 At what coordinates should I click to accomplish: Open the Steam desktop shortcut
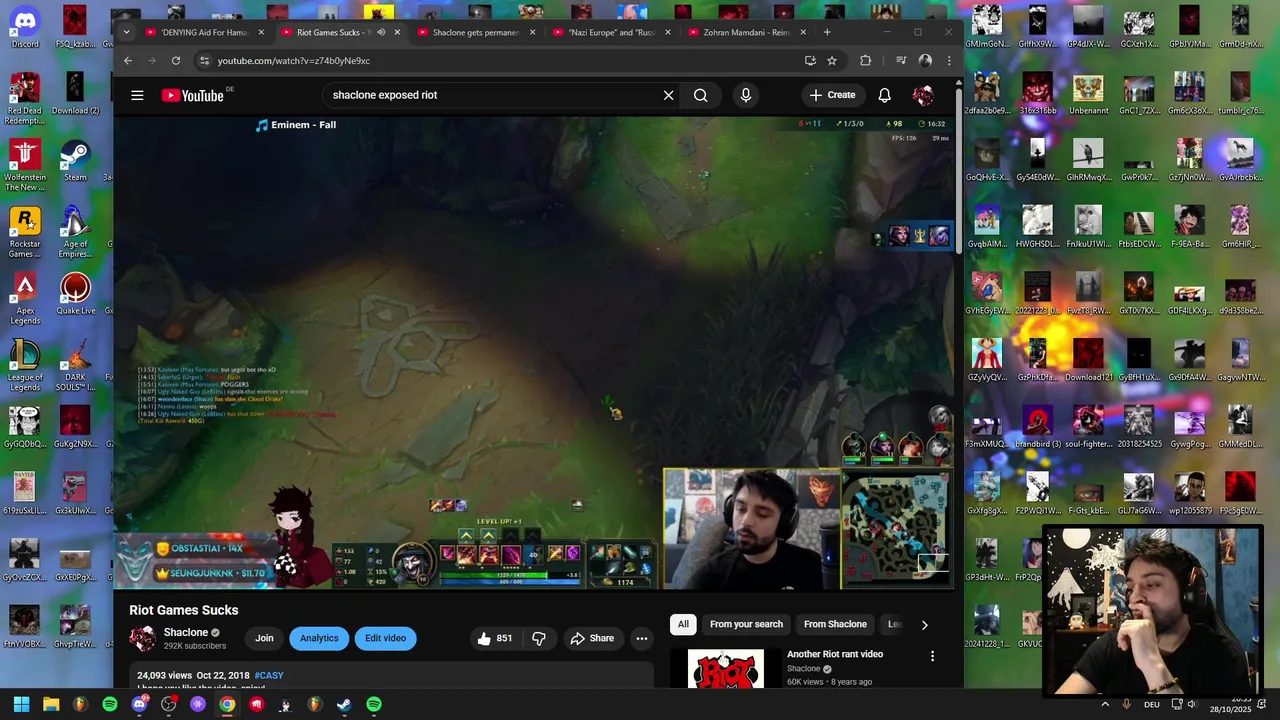(75, 161)
